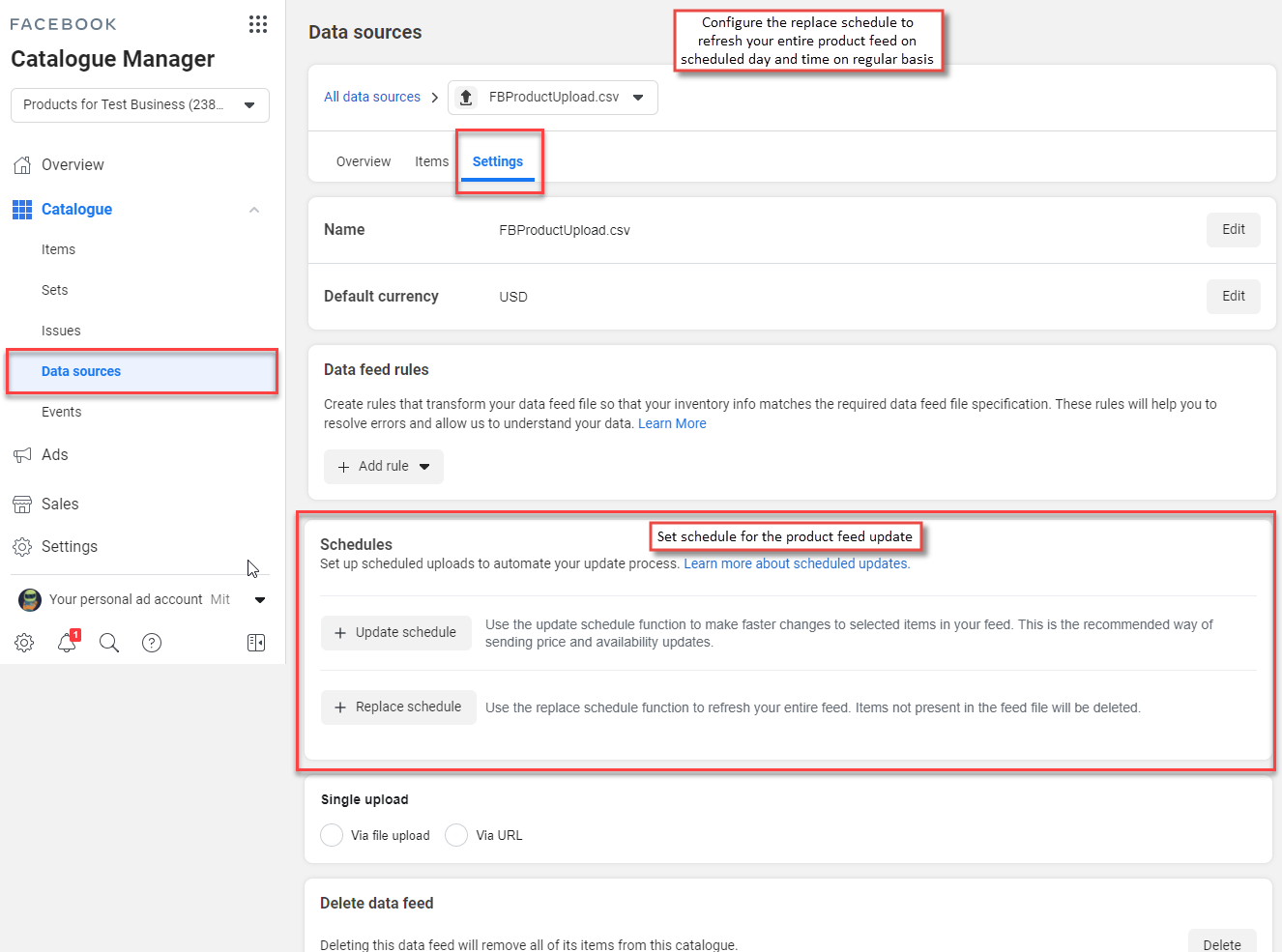Click the plus icon on Update schedule
The image size is (1282, 952).
340,633
